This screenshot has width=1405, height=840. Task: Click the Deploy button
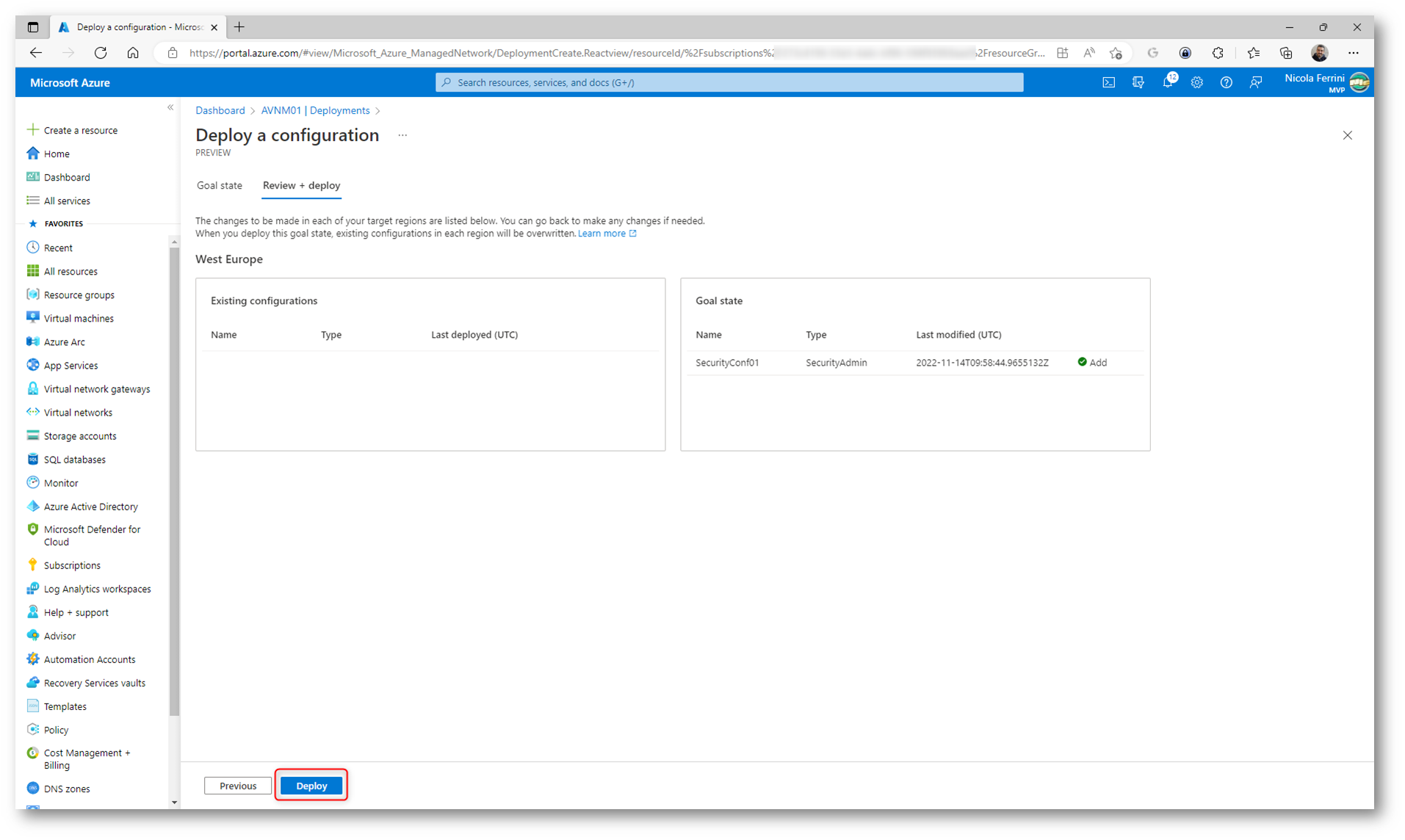click(x=311, y=786)
